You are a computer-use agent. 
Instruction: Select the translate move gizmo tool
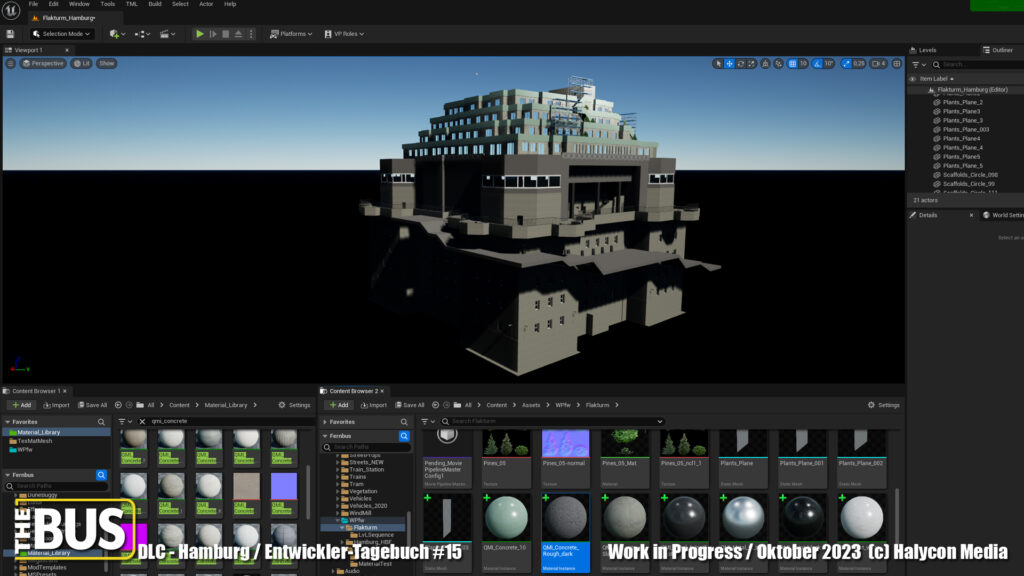coord(729,63)
